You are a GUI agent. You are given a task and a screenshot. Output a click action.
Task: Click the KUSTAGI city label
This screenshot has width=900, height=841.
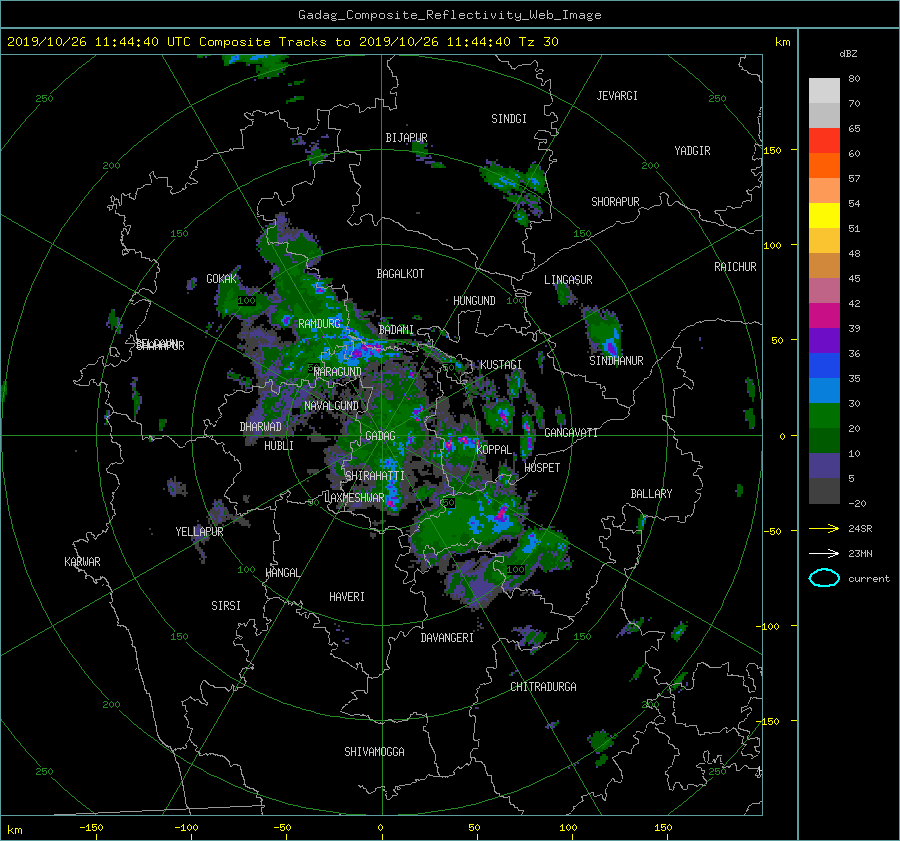click(501, 365)
